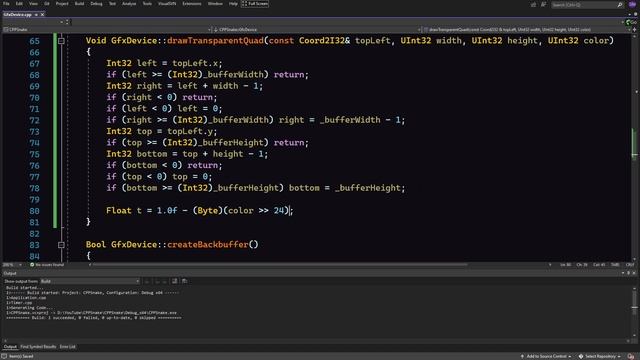Open the Extensions menu

[x=192, y=4]
